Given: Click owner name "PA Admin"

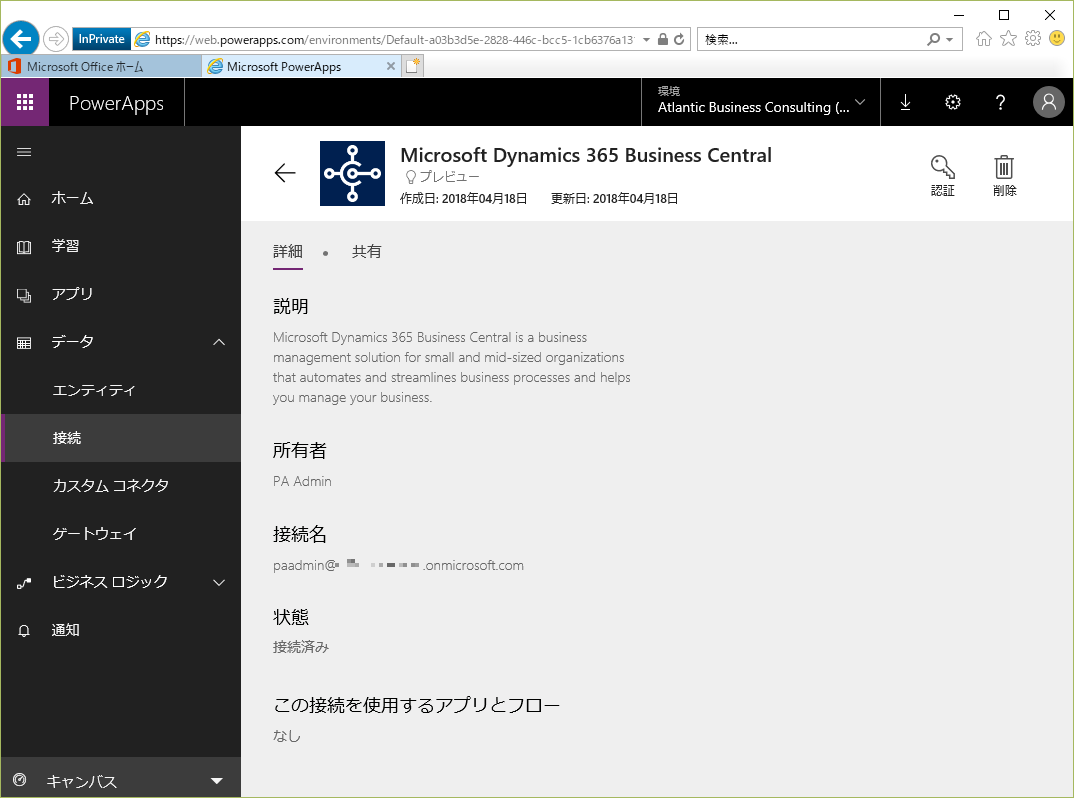Looking at the screenshot, I should tap(302, 482).
